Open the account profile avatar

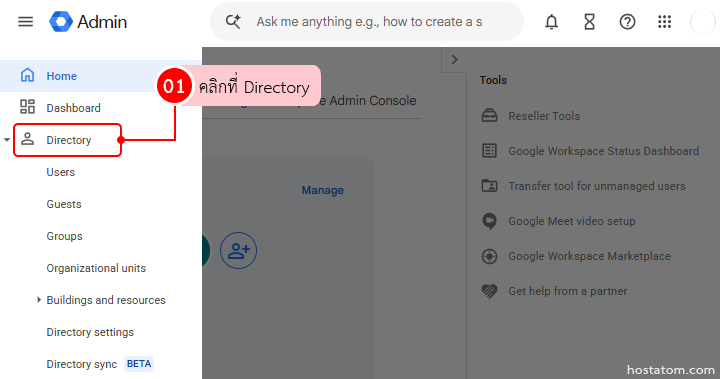point(703,22)
